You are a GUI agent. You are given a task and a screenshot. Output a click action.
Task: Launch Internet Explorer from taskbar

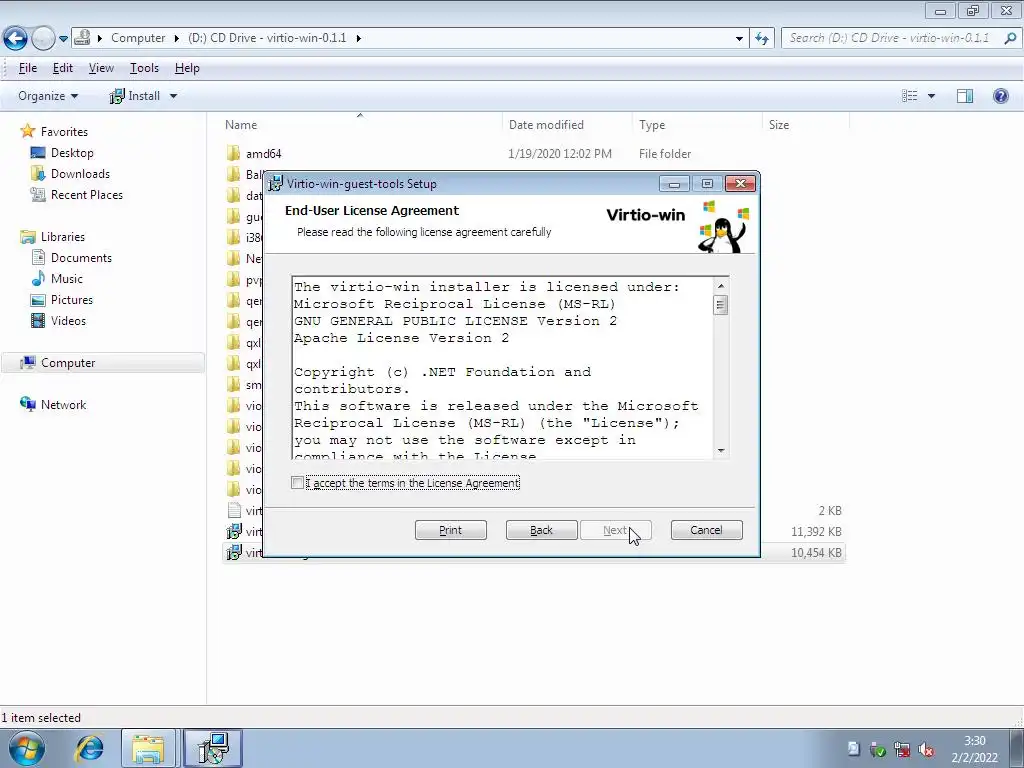[89, 748]
